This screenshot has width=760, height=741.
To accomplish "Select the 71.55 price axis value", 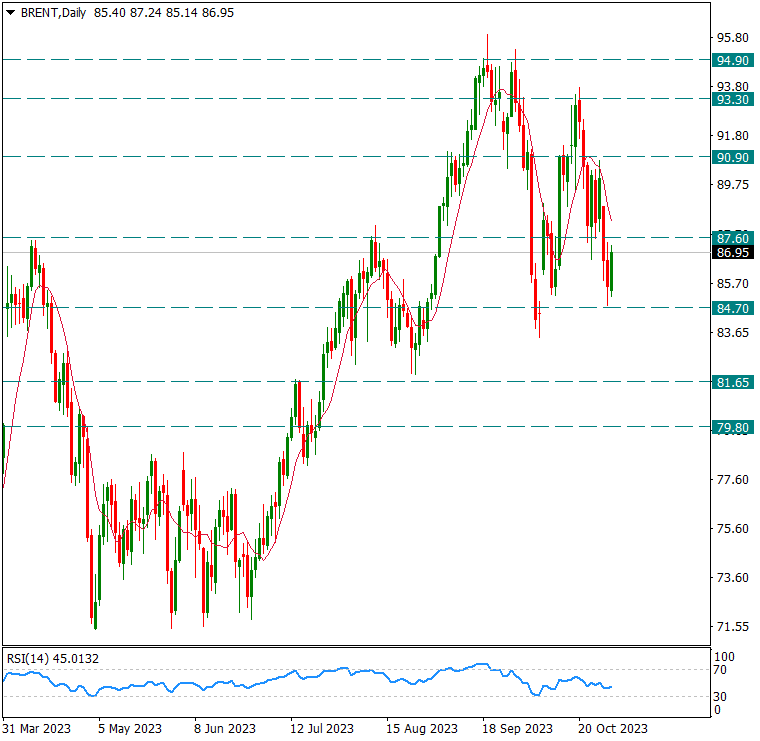I will (x=733, y=626).
